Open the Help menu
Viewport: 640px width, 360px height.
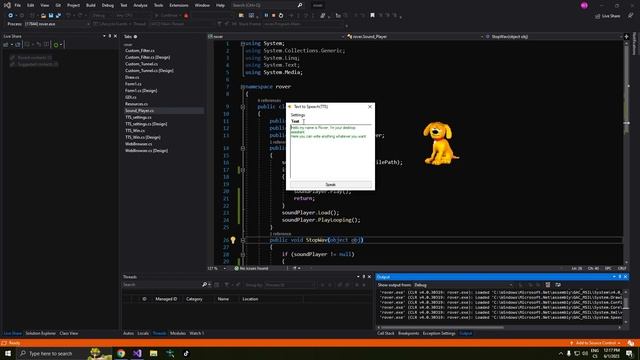coord(220,5)
